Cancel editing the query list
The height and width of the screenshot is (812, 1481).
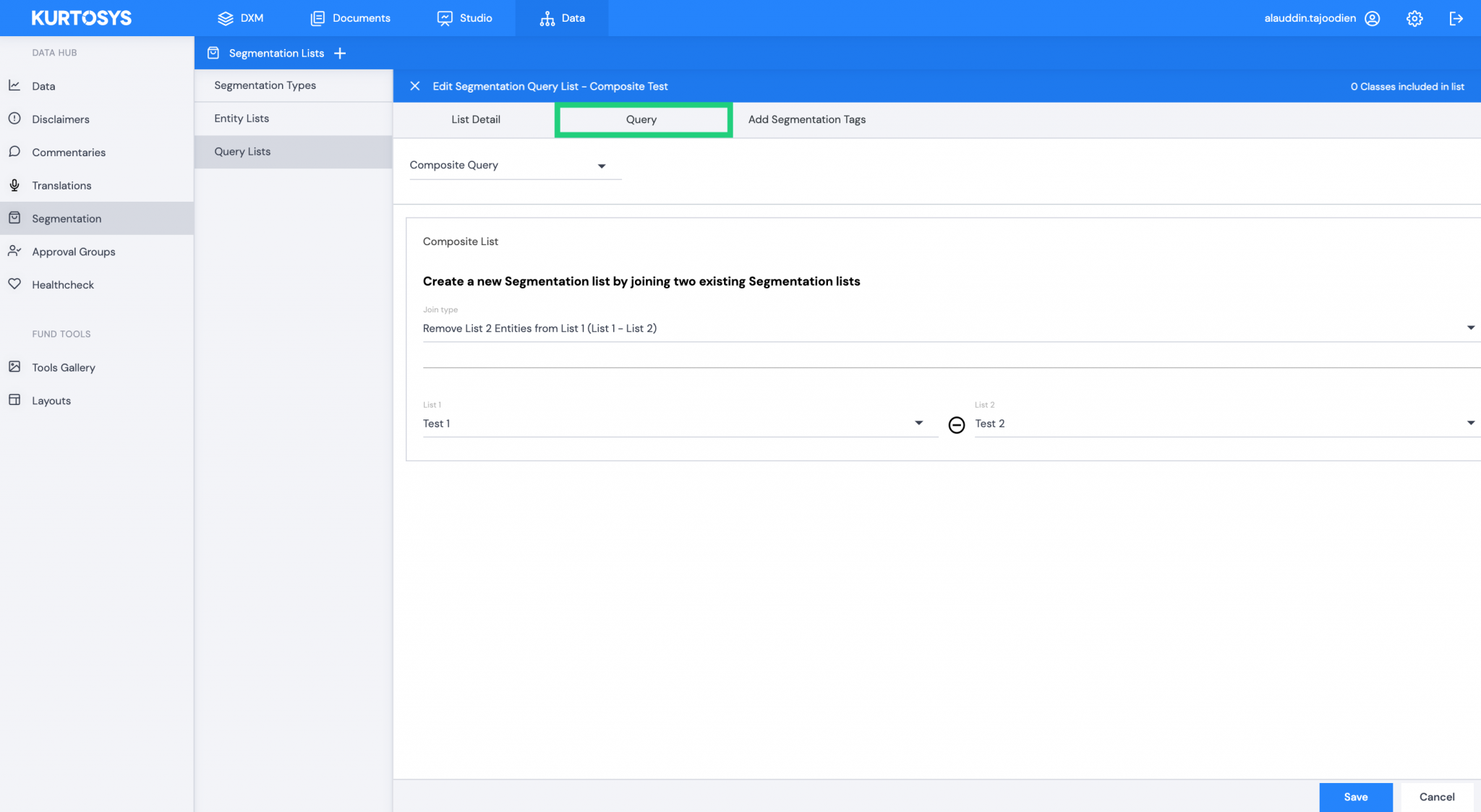point(1436,796)
